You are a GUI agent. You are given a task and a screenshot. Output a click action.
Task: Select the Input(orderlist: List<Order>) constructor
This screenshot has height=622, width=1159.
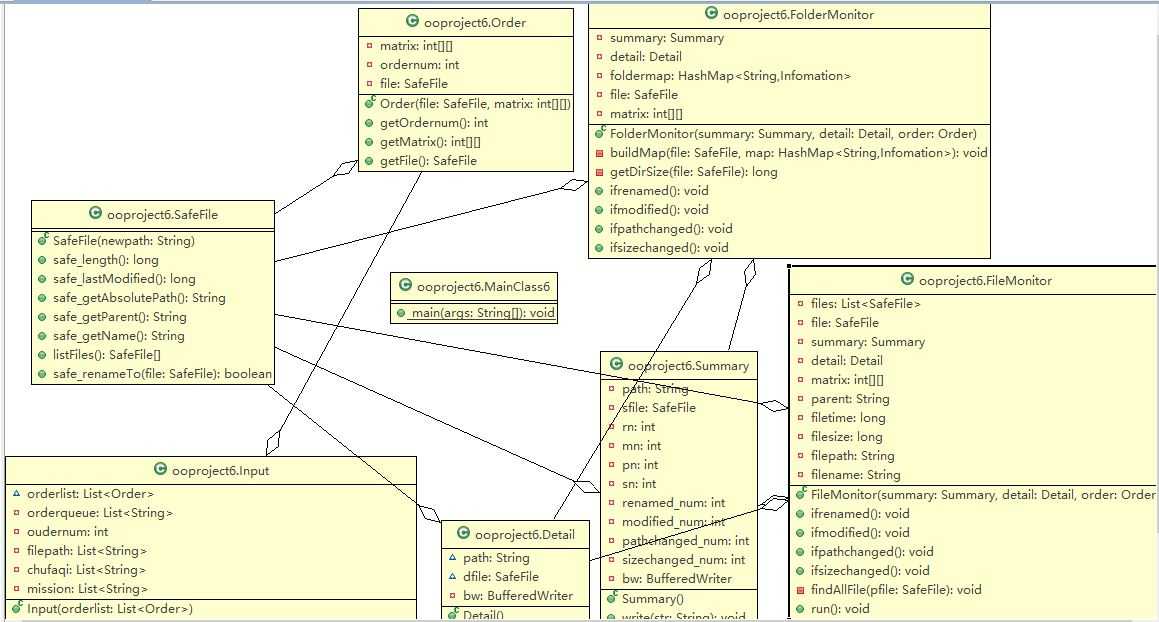(x=110, y=609)
